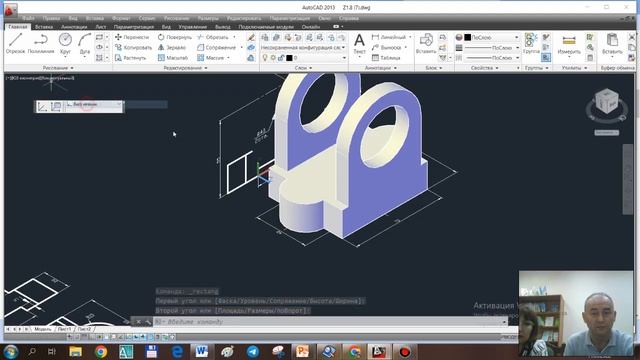Image resolution: width=640 pixels, height=360 pixels.
Task: Select the Отрезок (Line) tool
Action: 15,43
